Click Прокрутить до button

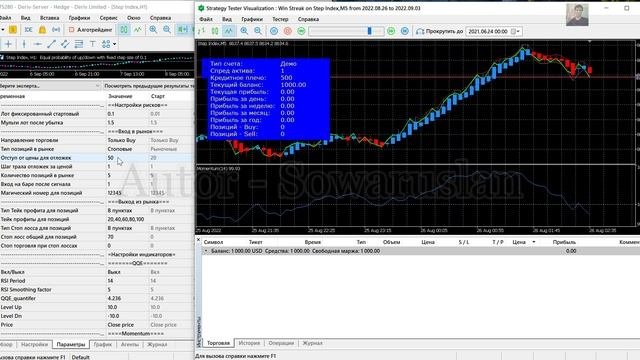(x=439, y=31)
